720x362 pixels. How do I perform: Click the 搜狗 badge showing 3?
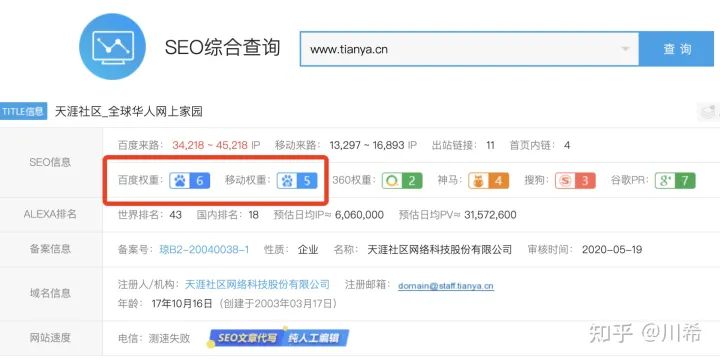point(575,181)
